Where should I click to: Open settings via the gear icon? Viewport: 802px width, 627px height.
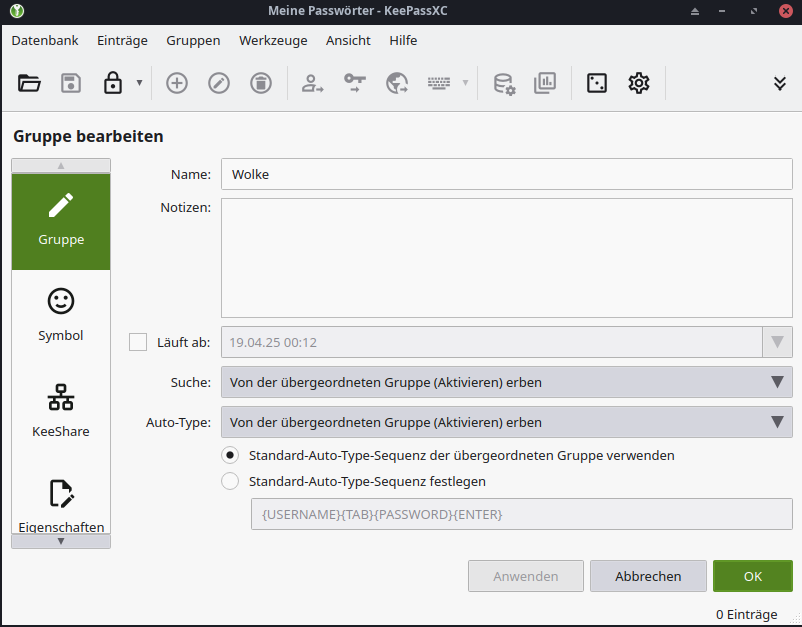[639, 83]
